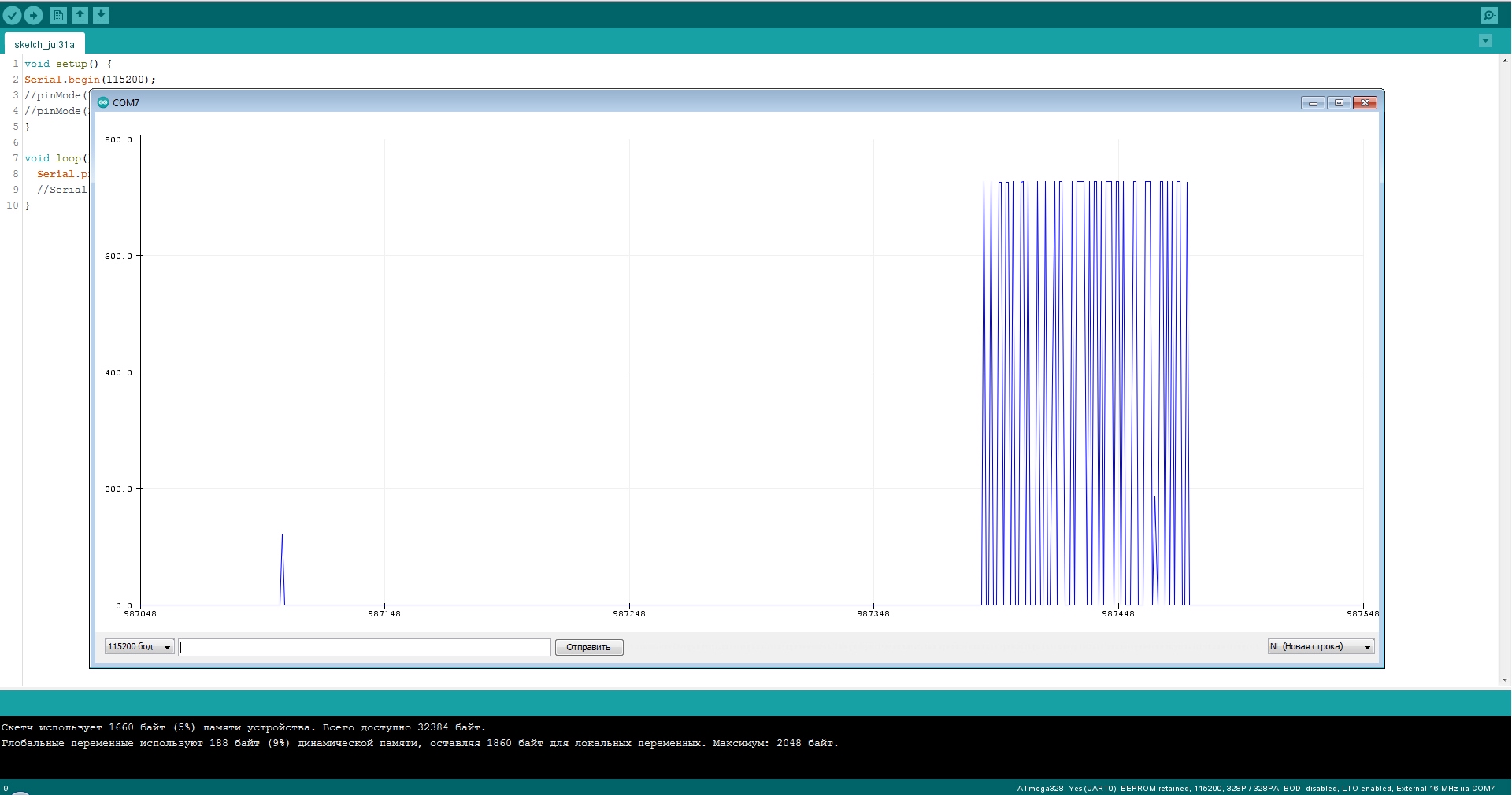Click the Serial.begin(115200); code line
Screen dimensions: 1512x795
coord(90,79)
